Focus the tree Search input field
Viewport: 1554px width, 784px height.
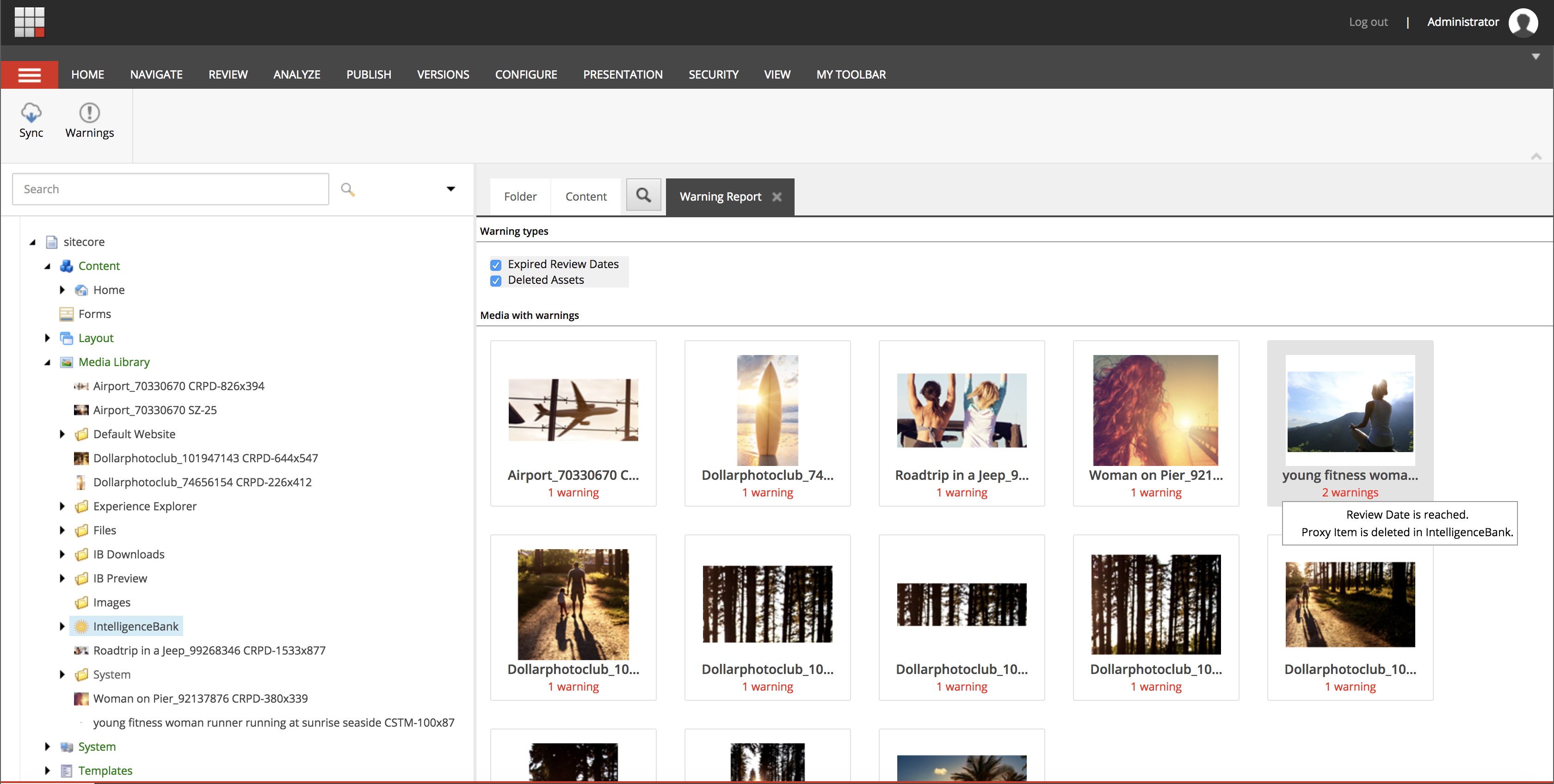tap(170, 190)
